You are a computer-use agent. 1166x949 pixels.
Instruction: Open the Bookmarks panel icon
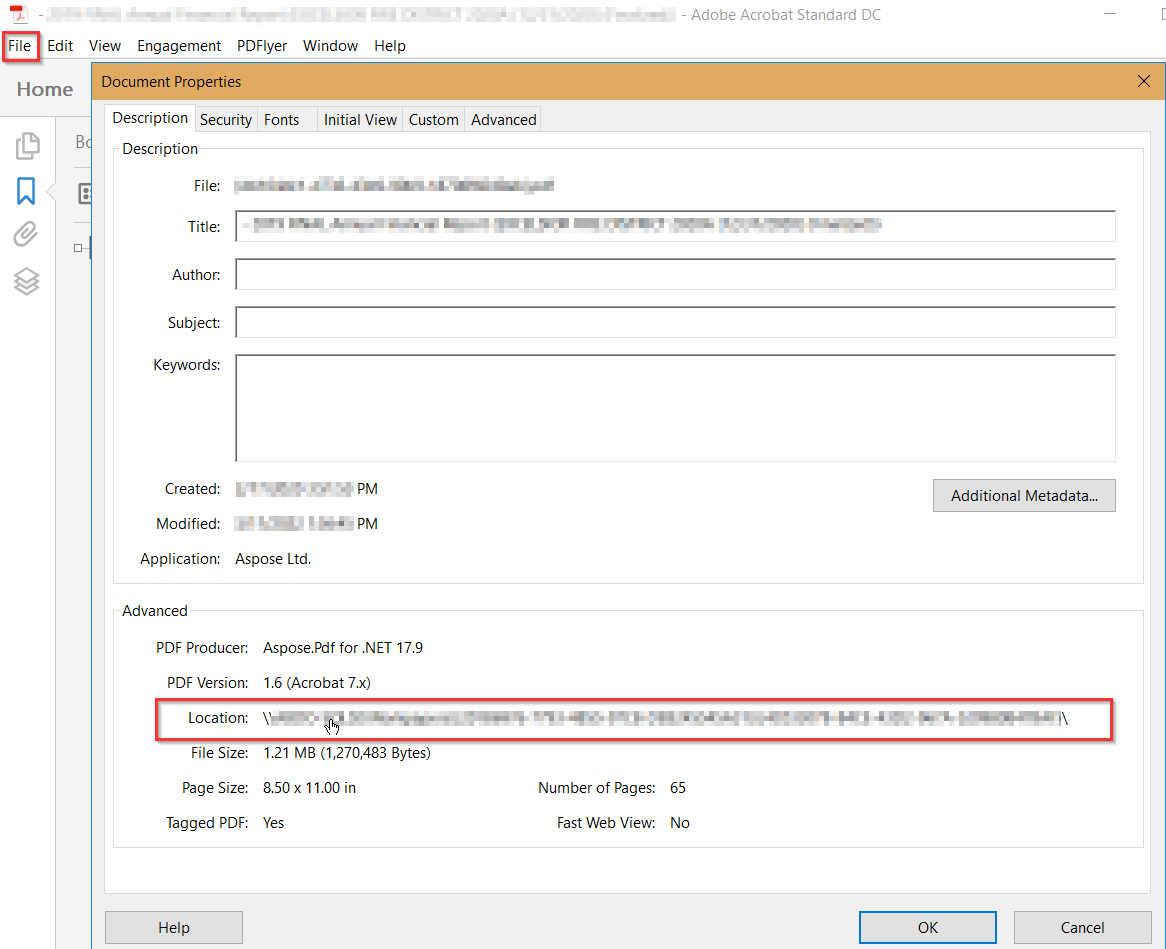pos(26,190)
